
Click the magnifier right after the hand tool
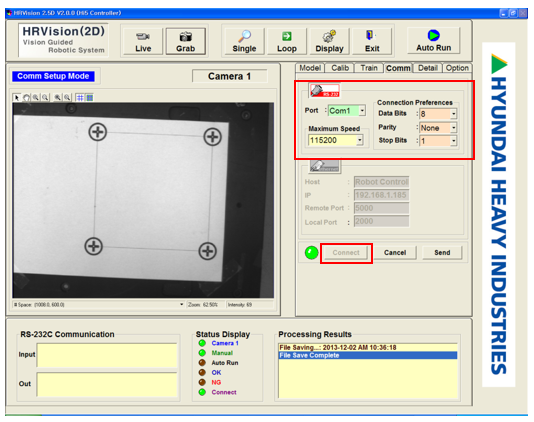click(x=35, y=98)
